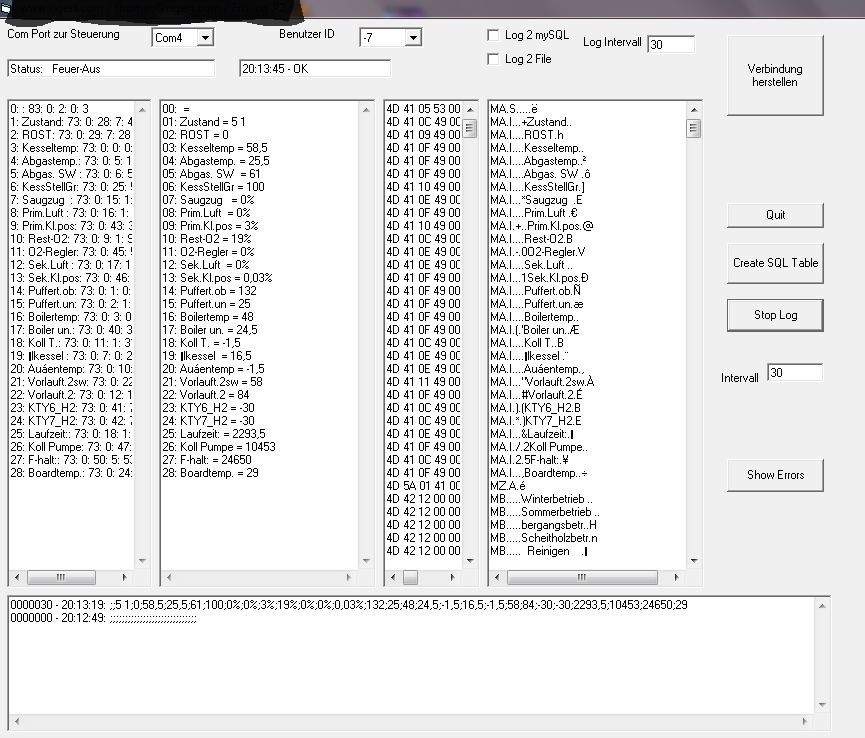This screenshot has height=738, width=865.
Task: Click down arrow of ASCII list scrollbar
Action: coord(694,561)
